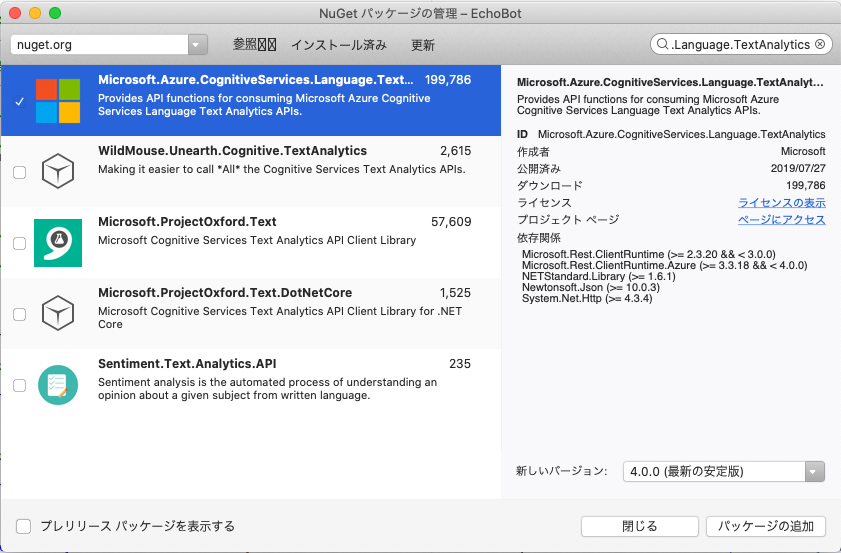This screenshot has width=841, height=553.
Task: Click the green zoom window button
Action: 55,13
